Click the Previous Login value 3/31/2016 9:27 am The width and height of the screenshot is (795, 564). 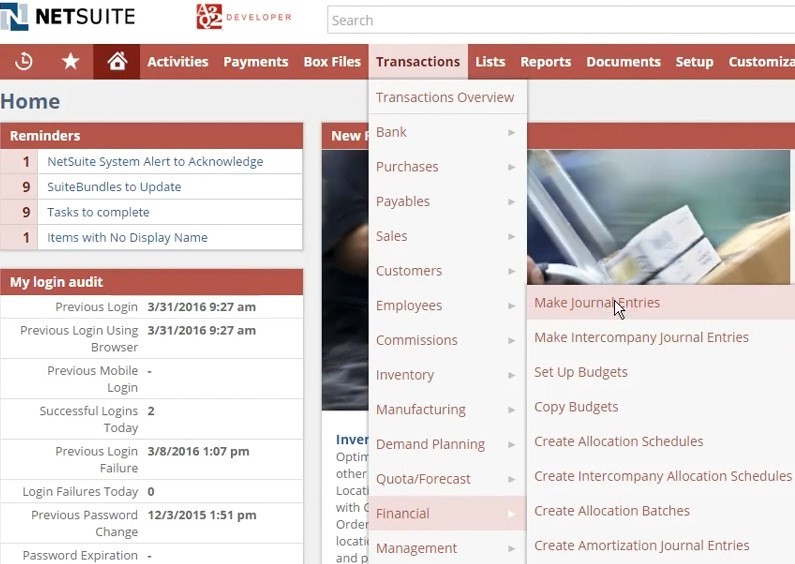tap(201, 307)
